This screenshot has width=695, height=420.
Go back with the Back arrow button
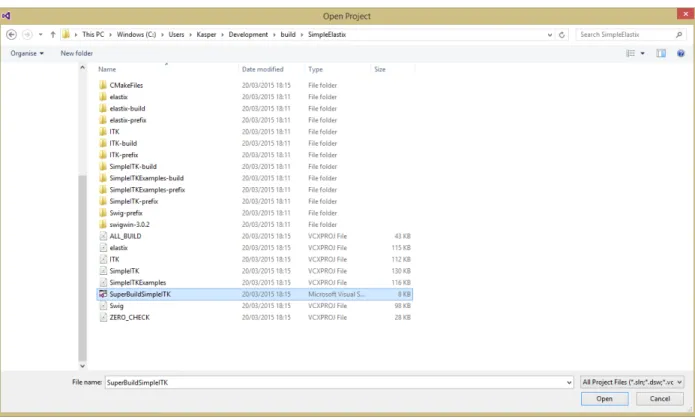click(x=12, y=35)
